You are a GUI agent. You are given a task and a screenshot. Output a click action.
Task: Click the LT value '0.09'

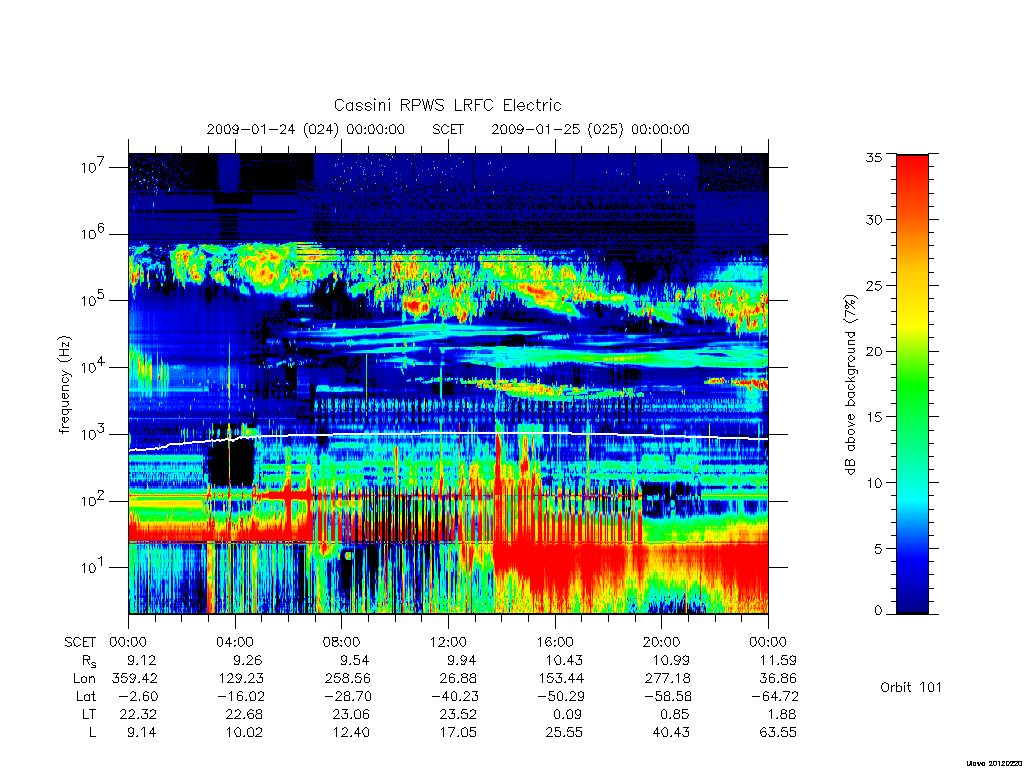point(568,714)
